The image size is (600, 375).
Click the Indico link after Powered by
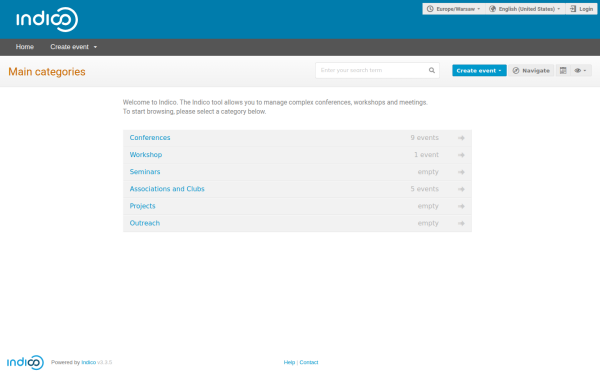89,362
